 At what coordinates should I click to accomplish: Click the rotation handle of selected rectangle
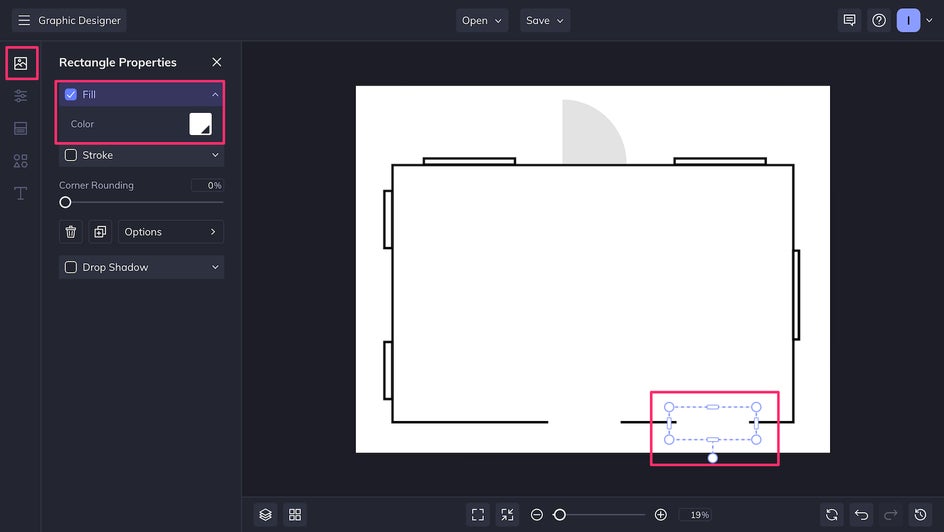(x=712, y=458)
